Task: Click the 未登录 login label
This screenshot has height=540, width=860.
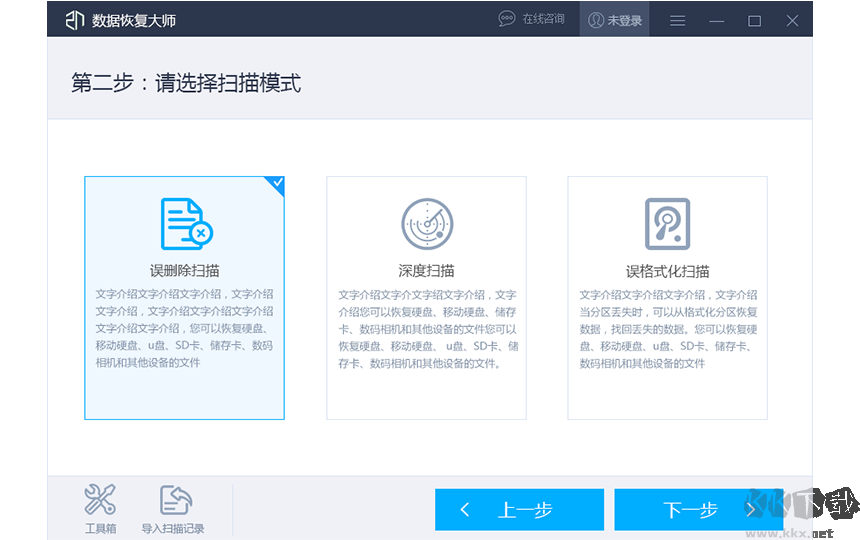Action: (x=625, y=20)
